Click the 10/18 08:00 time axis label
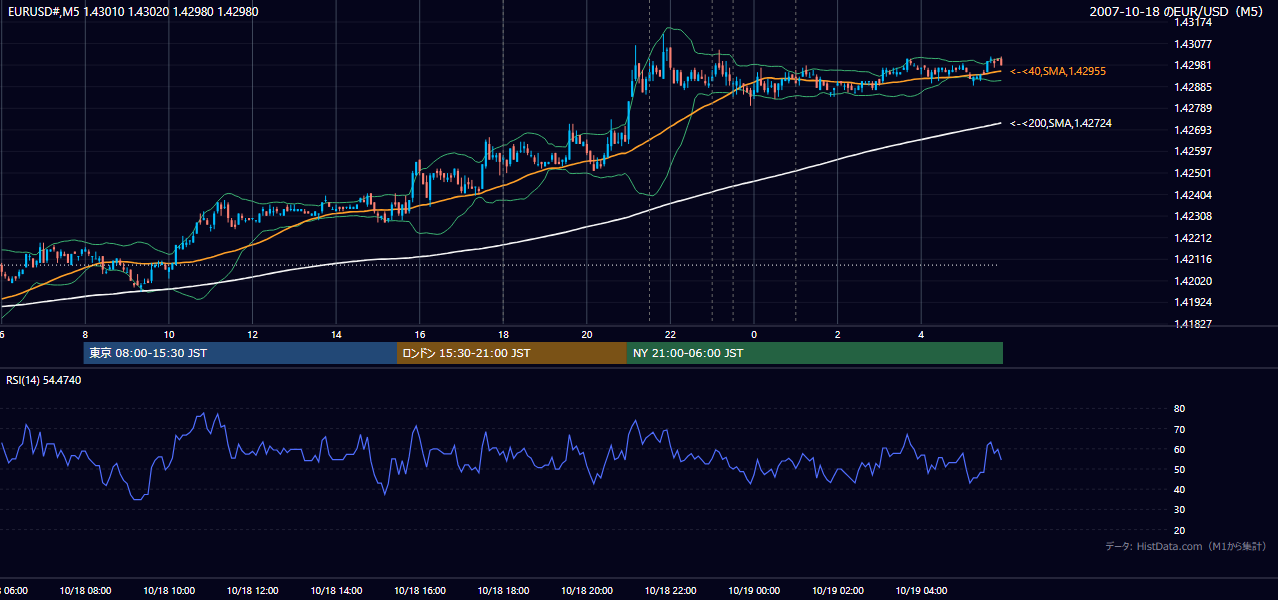1278x600 pixels. point(85,591)
